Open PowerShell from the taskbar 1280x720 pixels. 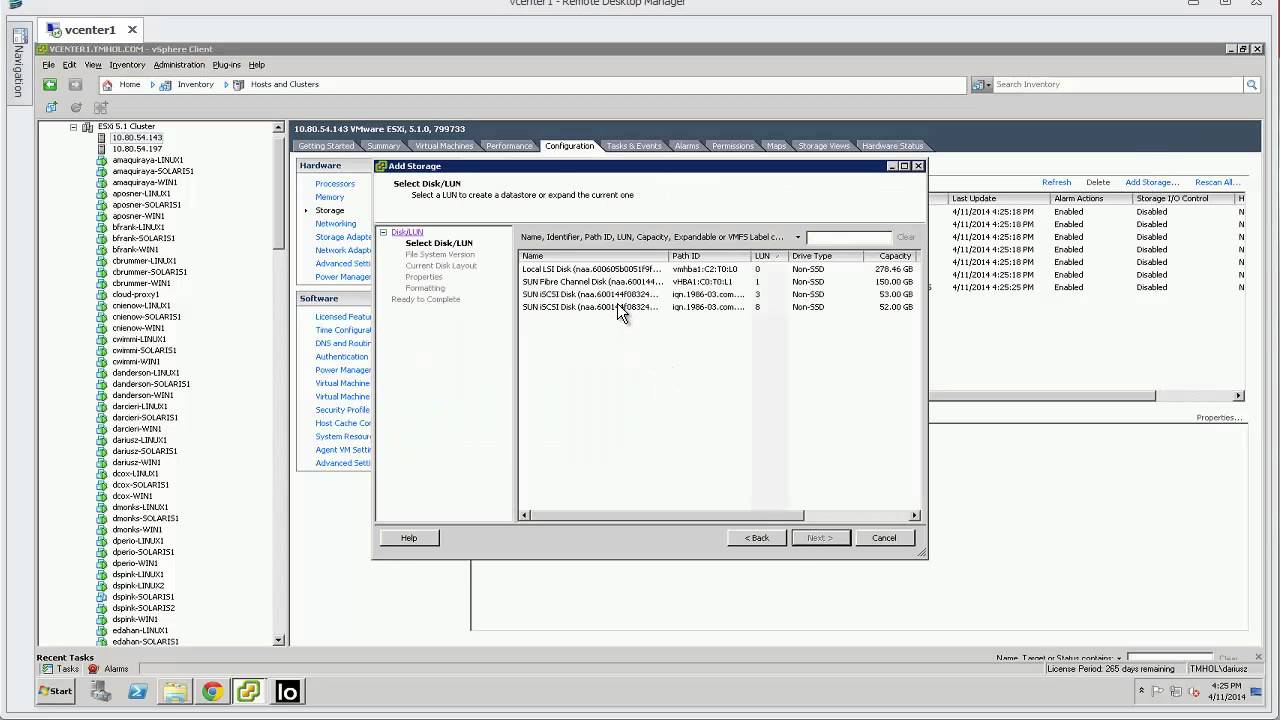click(138, 691)
